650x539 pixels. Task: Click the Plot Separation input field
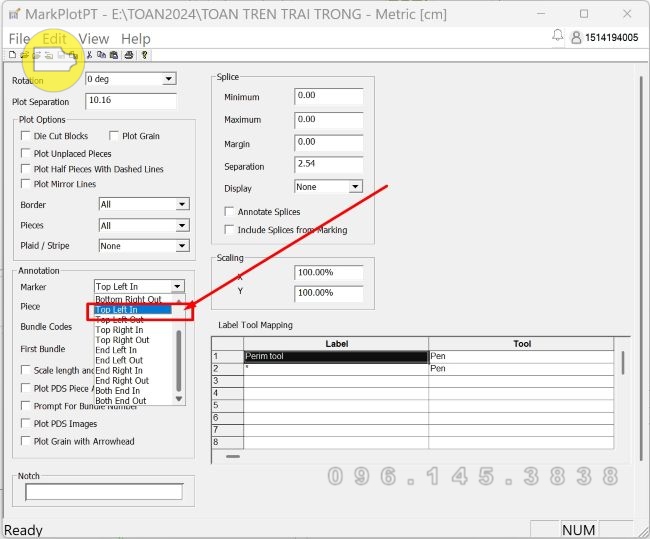pyautogui.click(x=131, y=101)
